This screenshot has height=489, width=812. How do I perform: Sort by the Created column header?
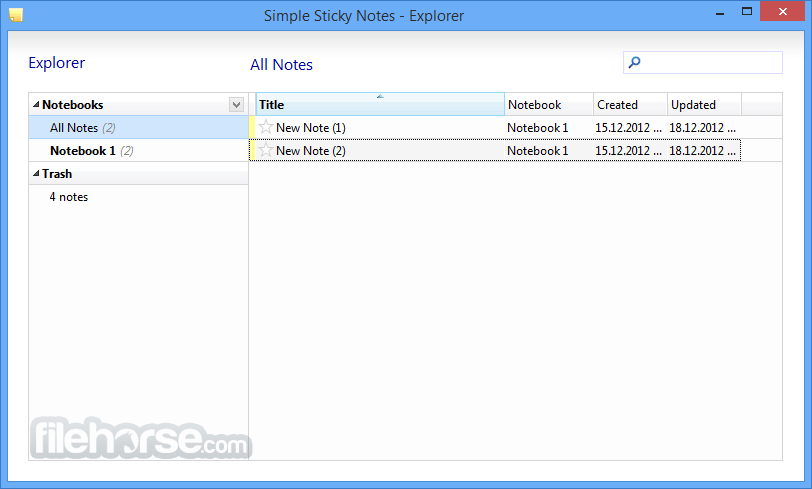click(x=630, y=105)
